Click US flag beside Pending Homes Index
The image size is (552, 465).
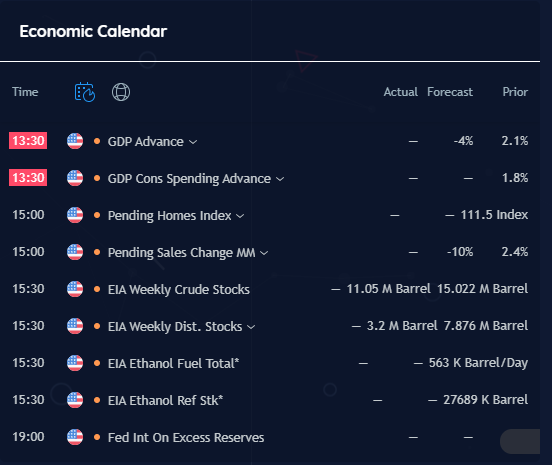[75, 215]
